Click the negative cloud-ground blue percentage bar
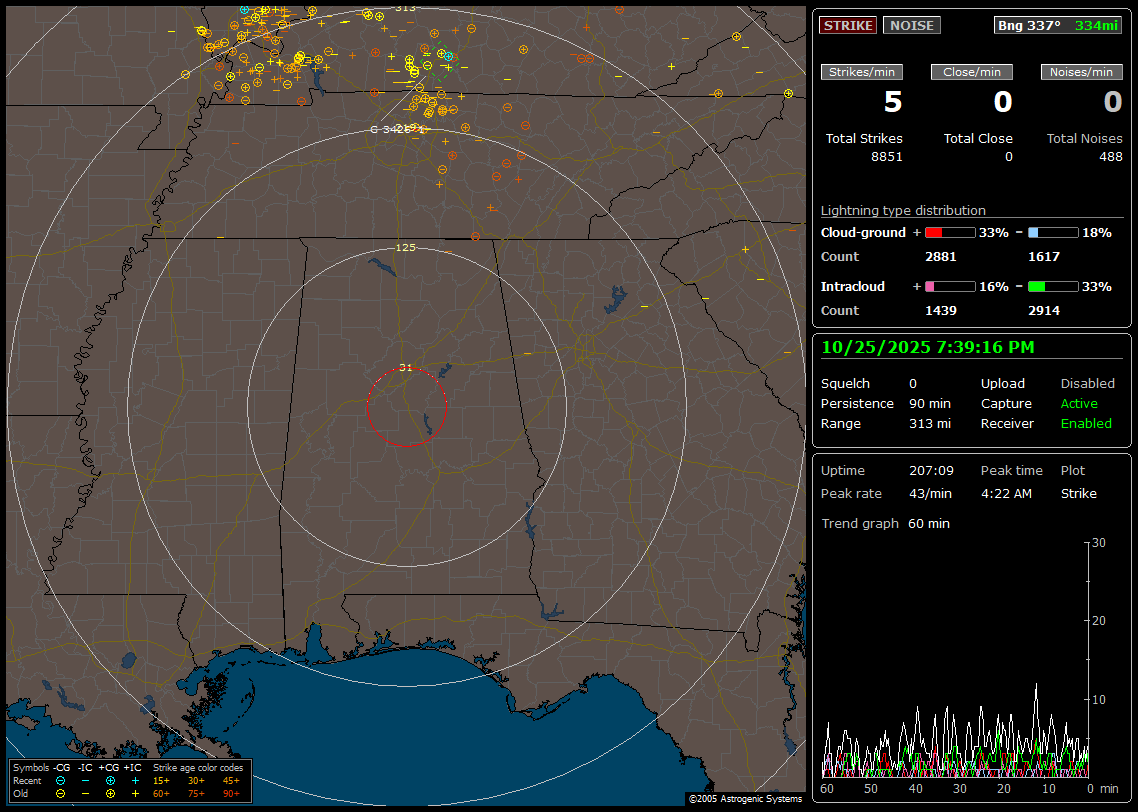Viewport: 1138px width, 812px height. [x=1052, y=232]
